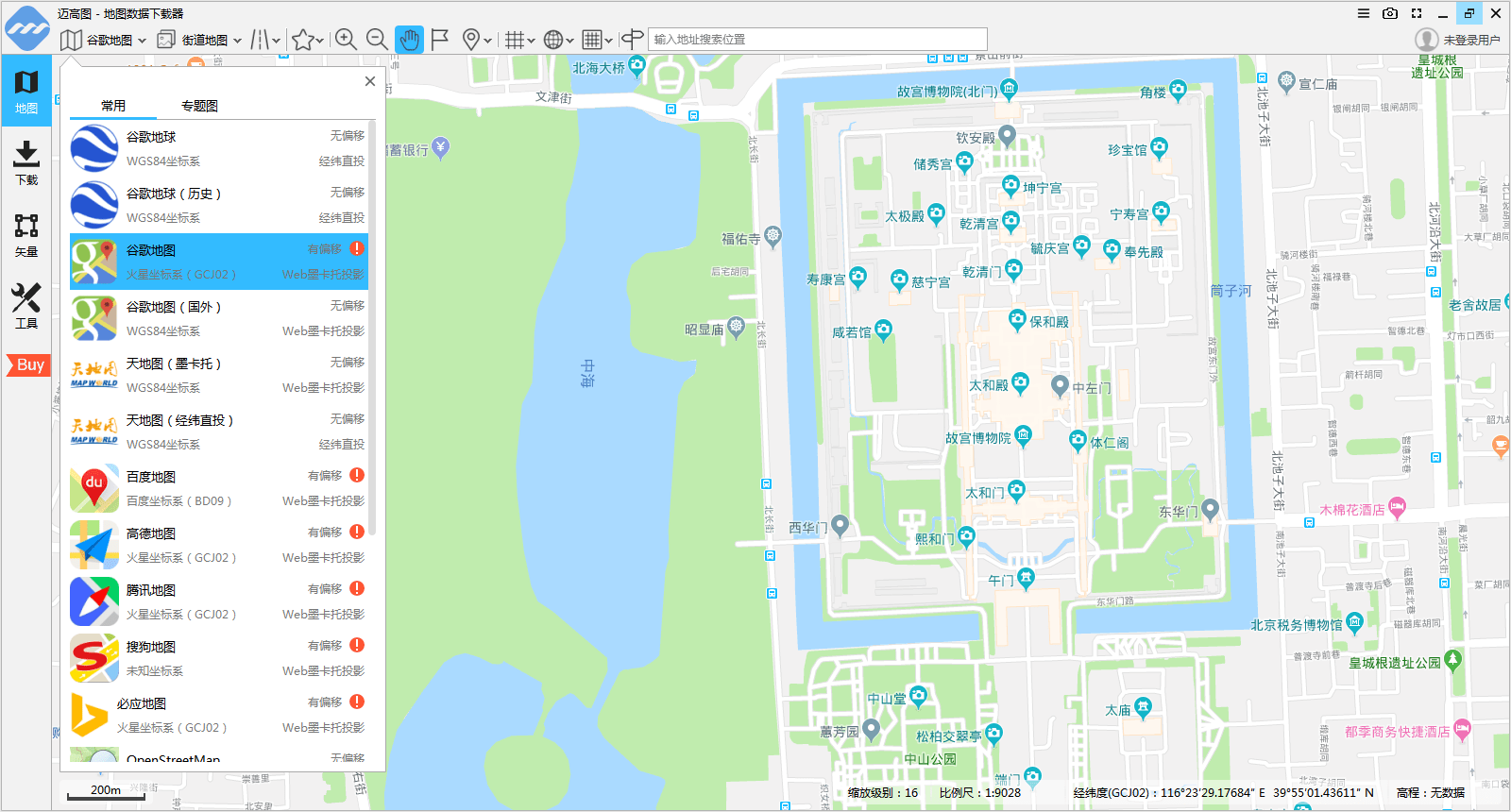1511x812 pixels.
Task: Click the screenshot camera icon
Action: pos(1389,13)
